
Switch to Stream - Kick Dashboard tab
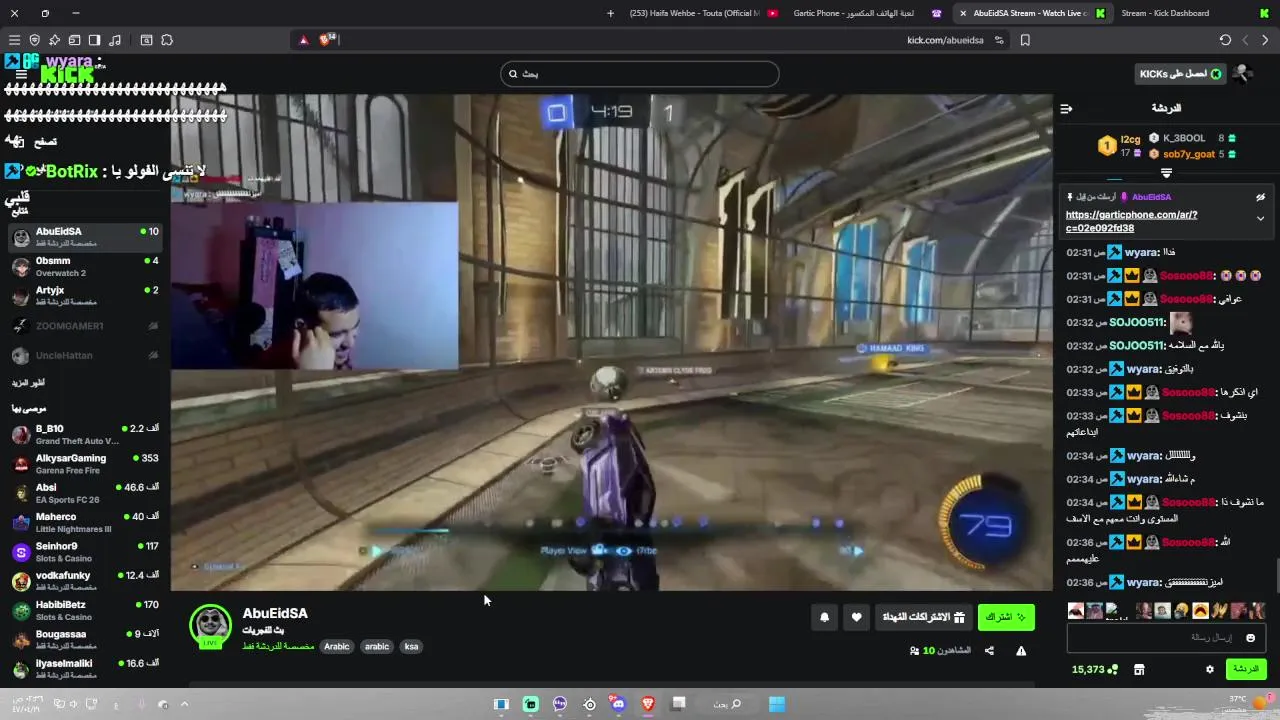[x=1193, y=13]
